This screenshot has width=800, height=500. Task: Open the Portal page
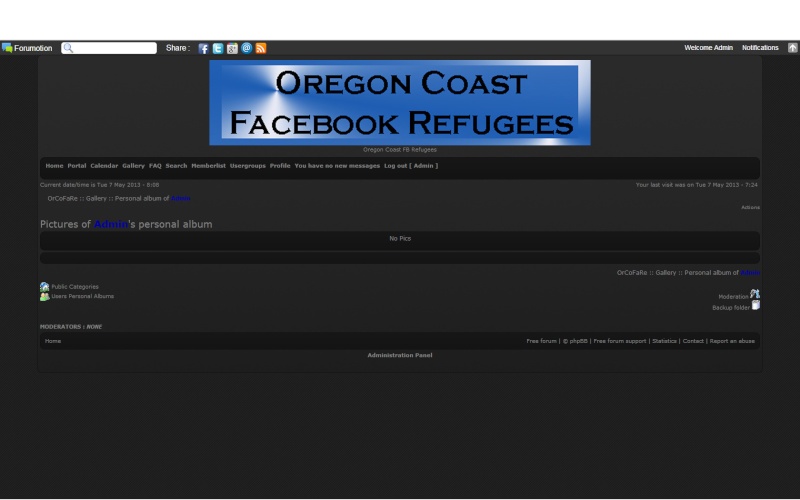tap(77, 166)
